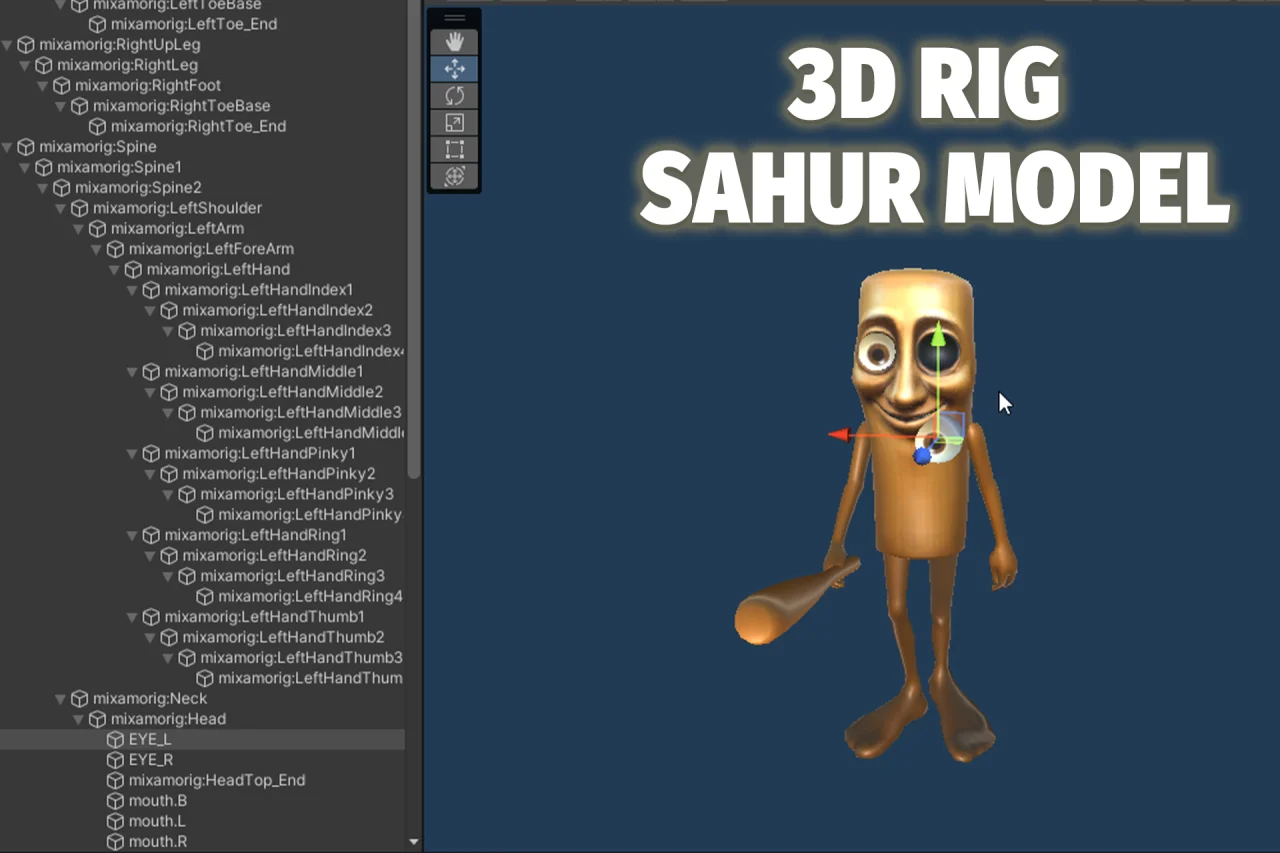1280x853 pixels.
Task: Collapse the mixamorig:Spine node
Action: (x=8, y=147)
